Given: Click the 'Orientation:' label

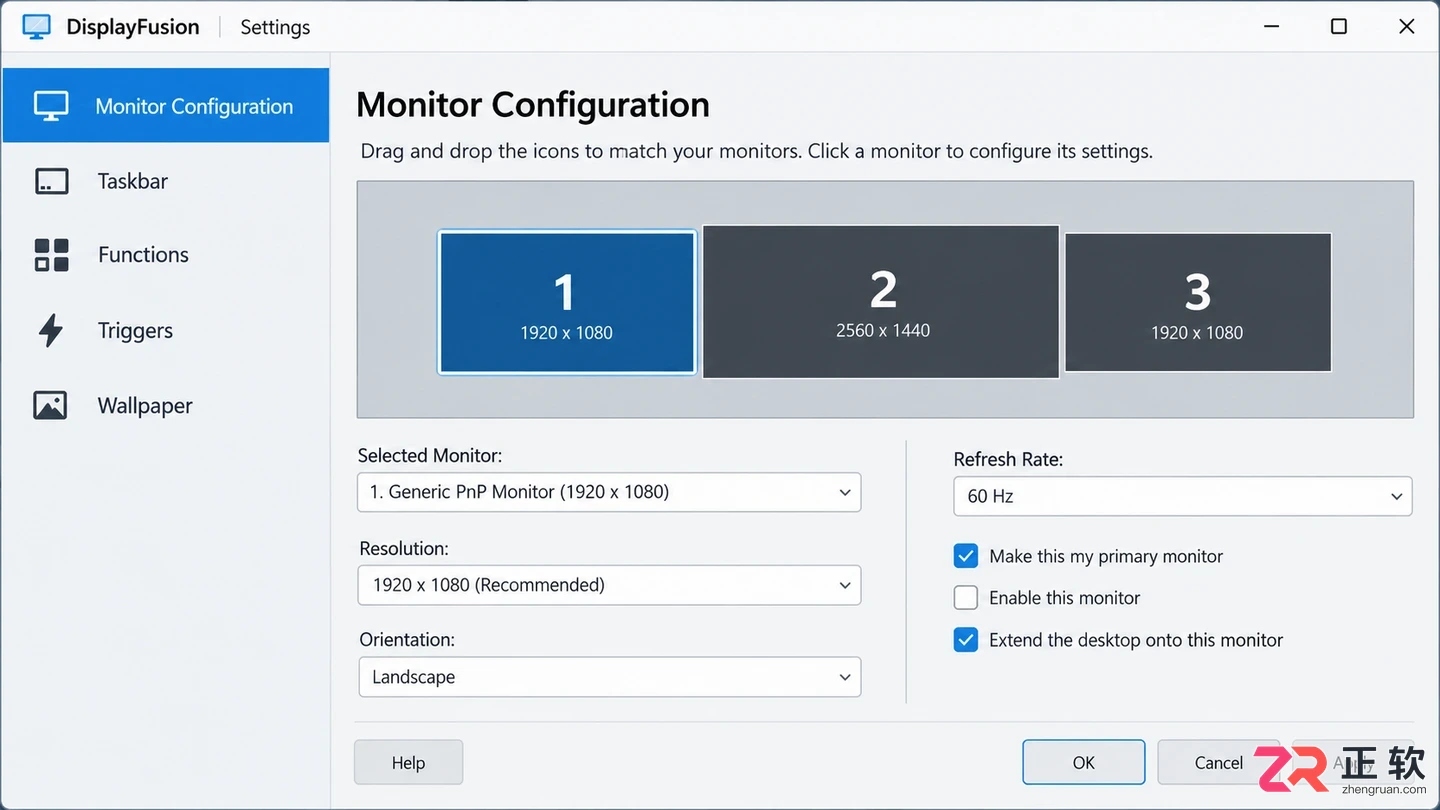Looking at the screenshot, I should (x=407, y=640).
